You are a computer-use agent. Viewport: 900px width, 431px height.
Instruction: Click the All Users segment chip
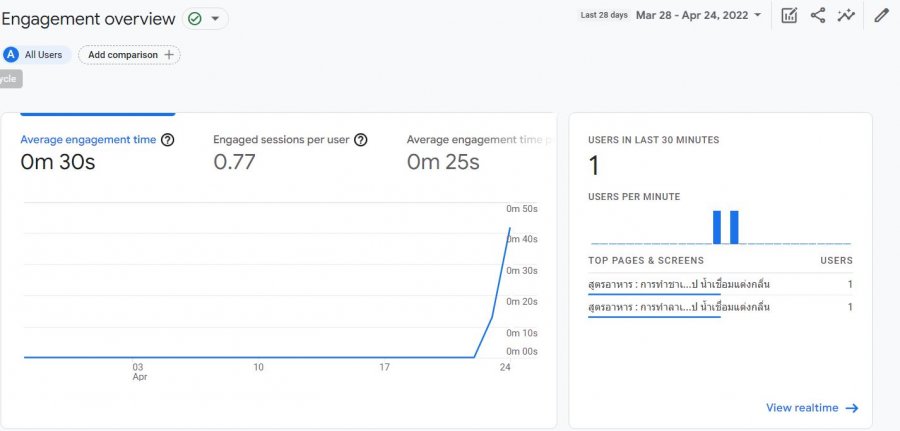(x=37, y=55)
